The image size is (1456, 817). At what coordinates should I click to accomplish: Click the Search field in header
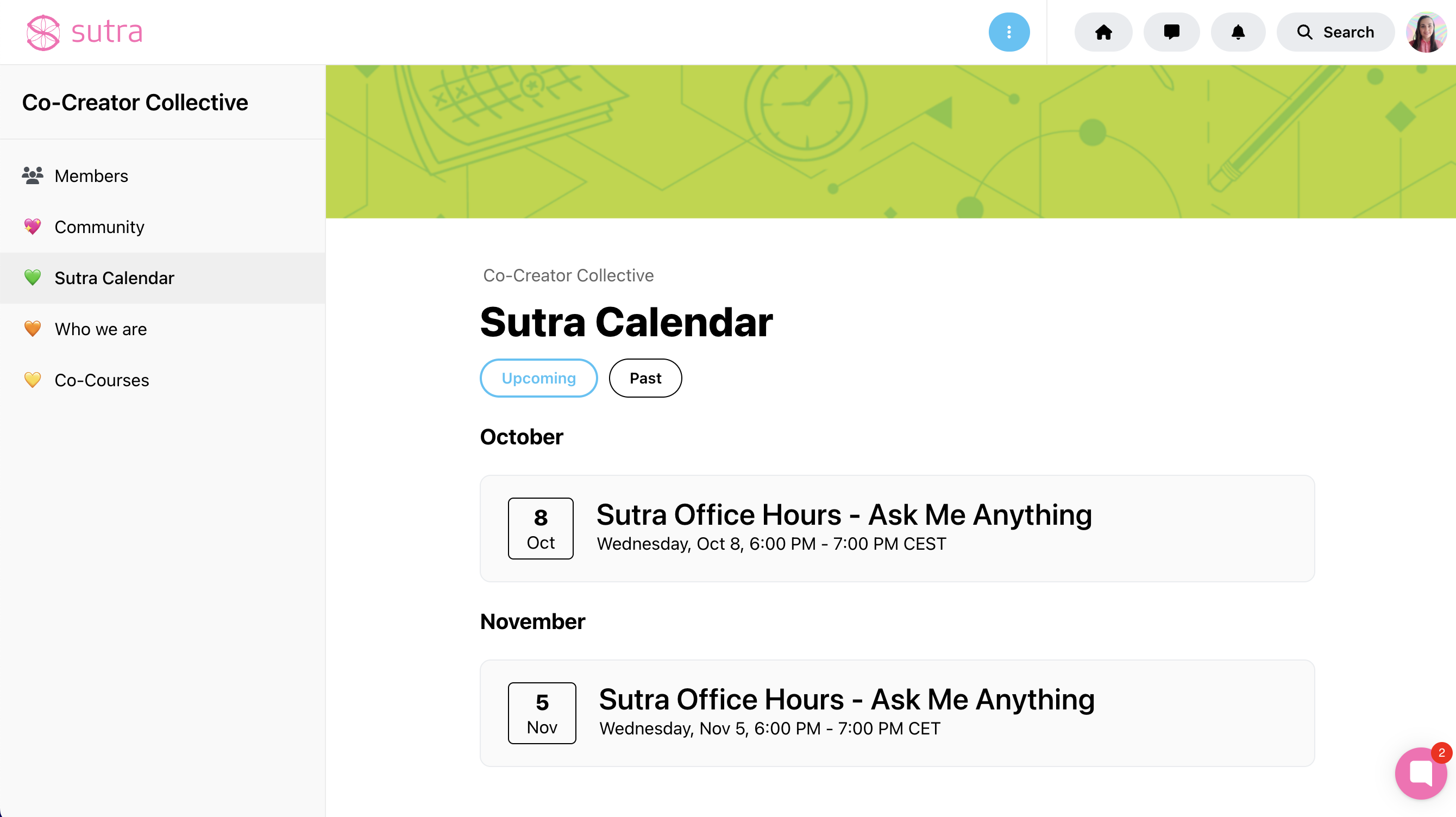(x=1335, y=32)
